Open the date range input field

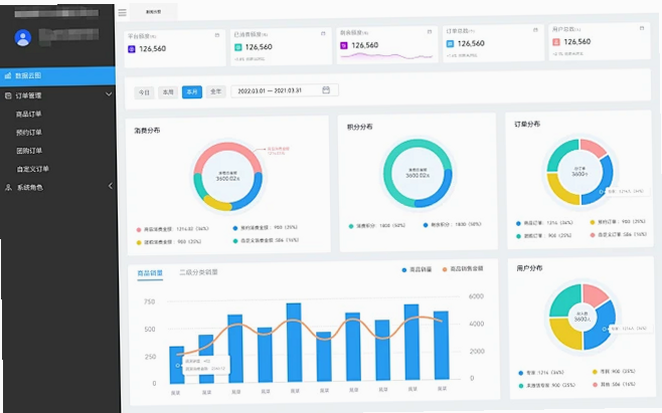285,90
